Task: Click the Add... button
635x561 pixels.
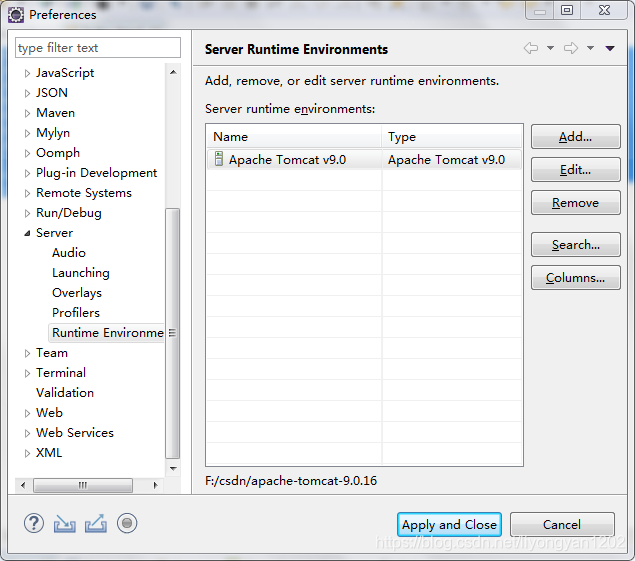Action: click(575, 137)
